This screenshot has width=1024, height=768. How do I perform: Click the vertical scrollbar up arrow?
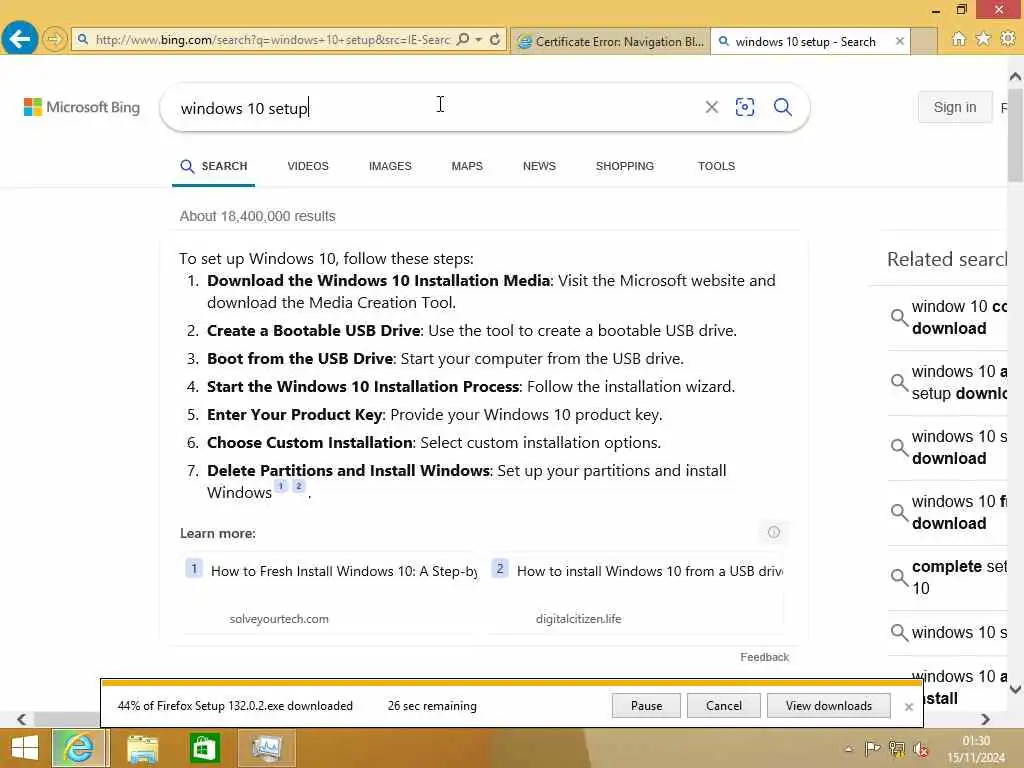[x=1016, y=77]
